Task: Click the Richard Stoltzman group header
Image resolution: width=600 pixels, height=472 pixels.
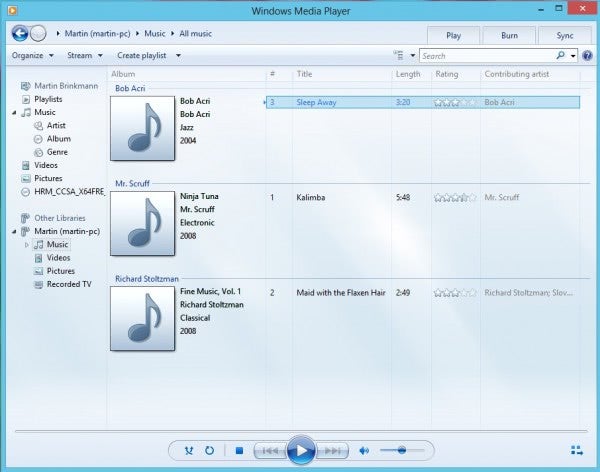Action: click(147, 279)
